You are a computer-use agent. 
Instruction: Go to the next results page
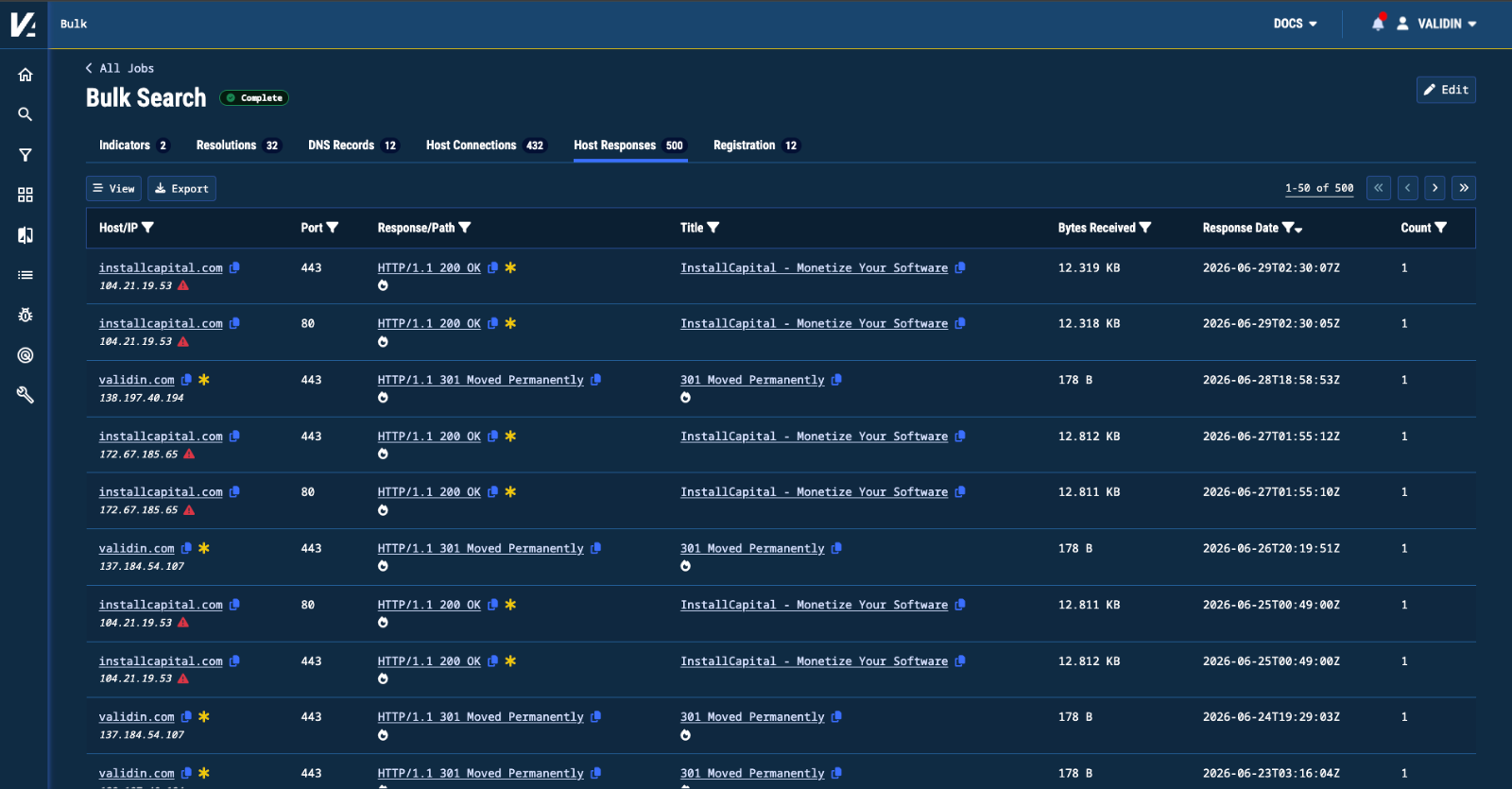click(x=1435, y=188)
